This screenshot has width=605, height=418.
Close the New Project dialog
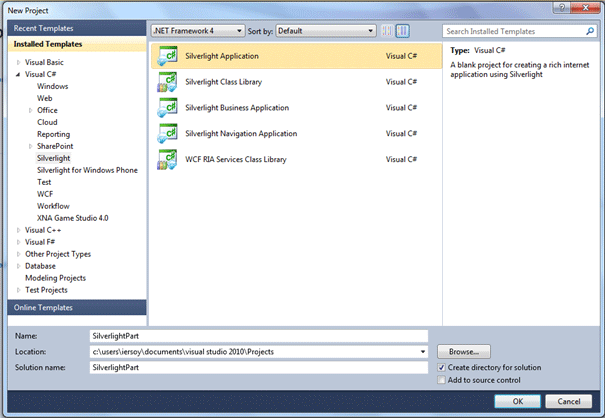585,7
